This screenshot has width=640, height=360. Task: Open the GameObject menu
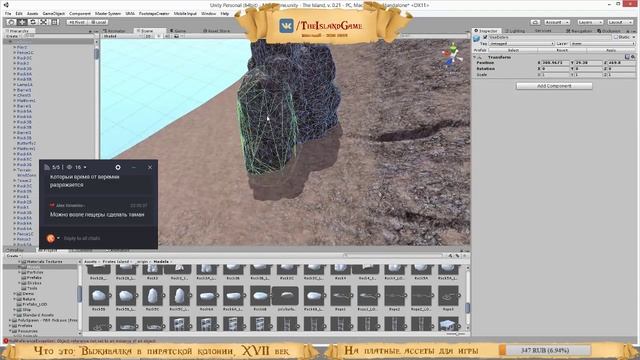pos(53,13)
